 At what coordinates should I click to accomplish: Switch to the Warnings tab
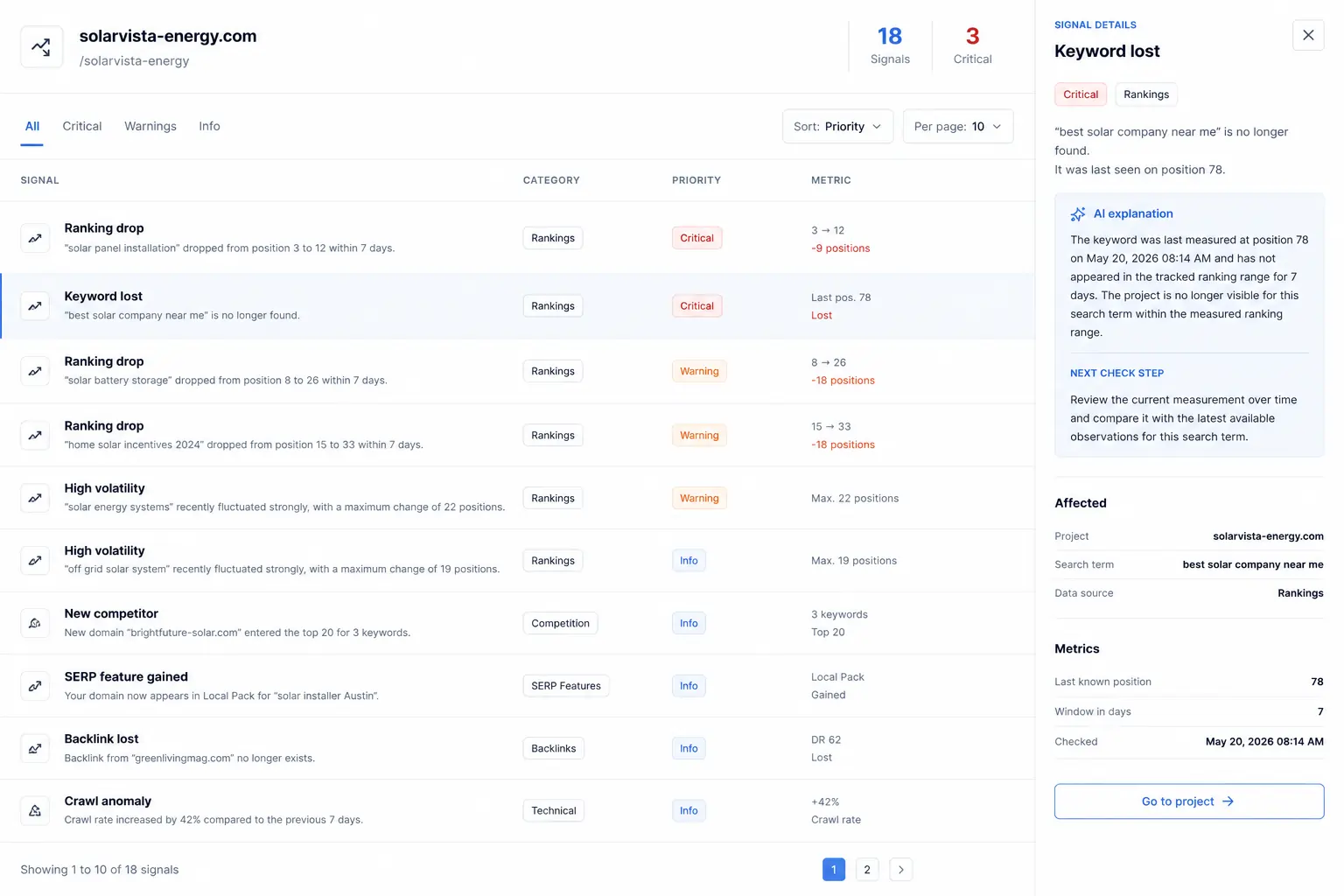click(150, 126)
